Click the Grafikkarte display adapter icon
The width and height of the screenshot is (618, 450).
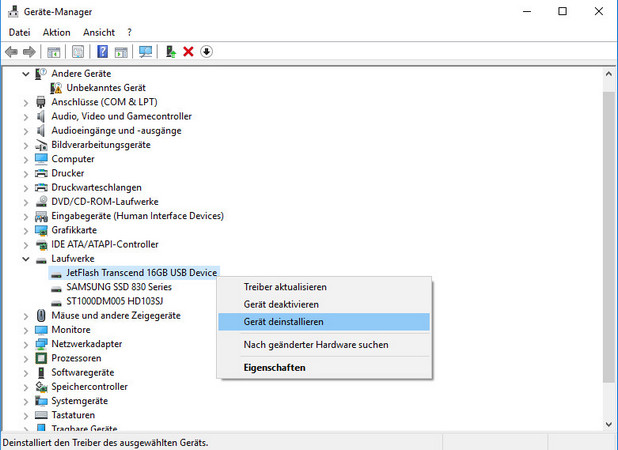pos(41,230)
